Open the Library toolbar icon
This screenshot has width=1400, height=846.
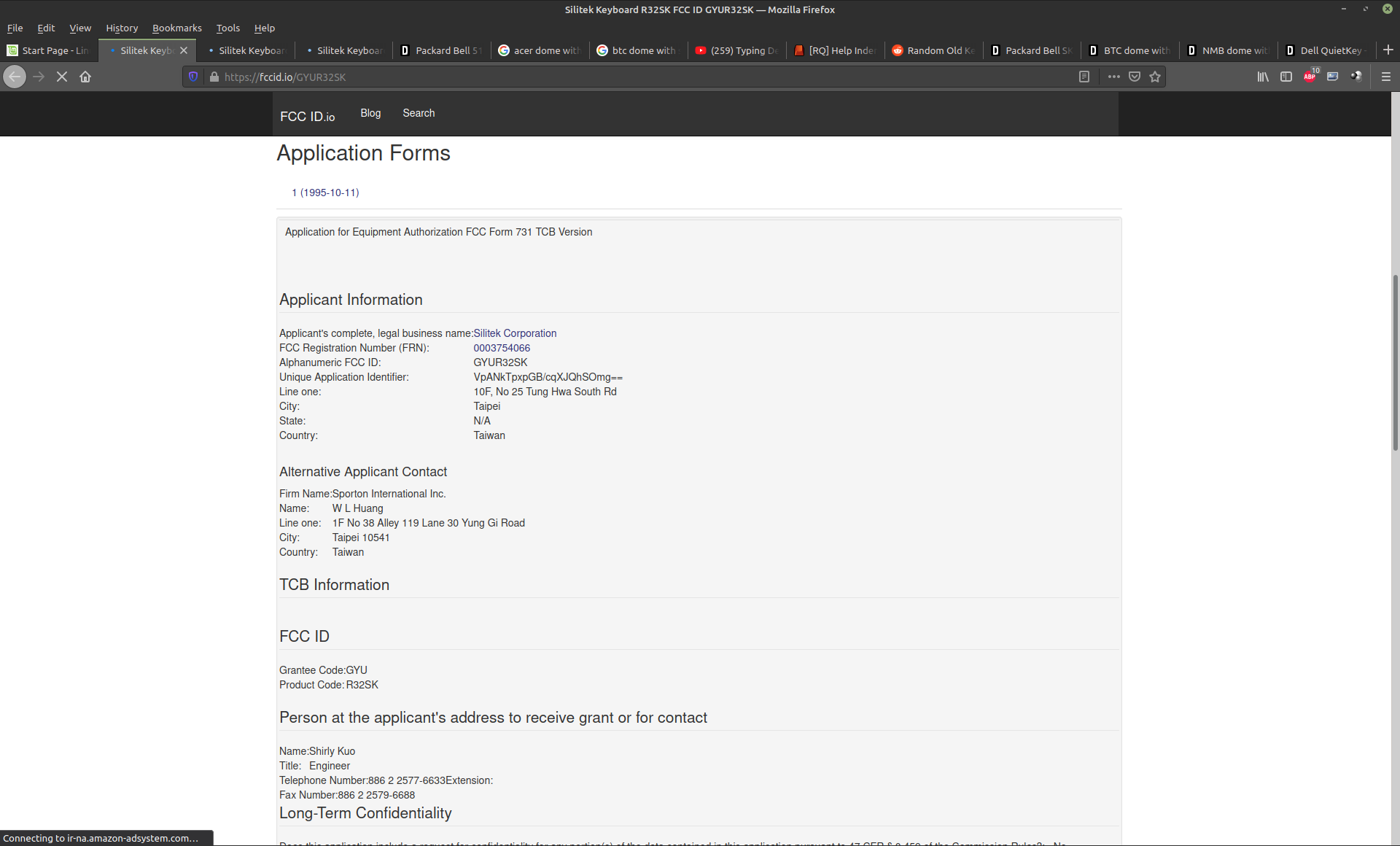[1262, 76]
